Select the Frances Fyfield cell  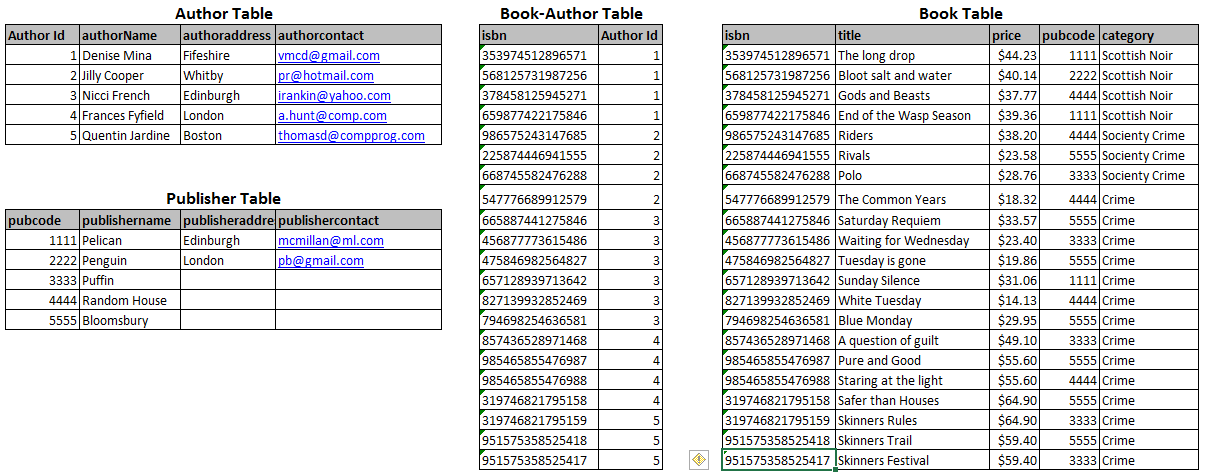(x=129, y=116)
